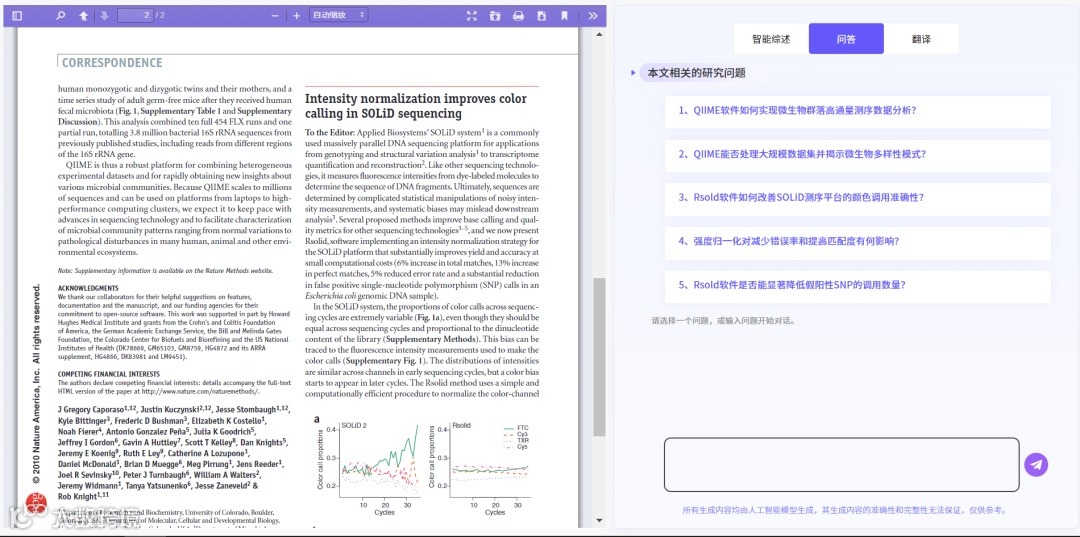The height and width of the screenshot is (537, 1080).
Task: Click the / 2 total page count
Action: pos(160,16)
